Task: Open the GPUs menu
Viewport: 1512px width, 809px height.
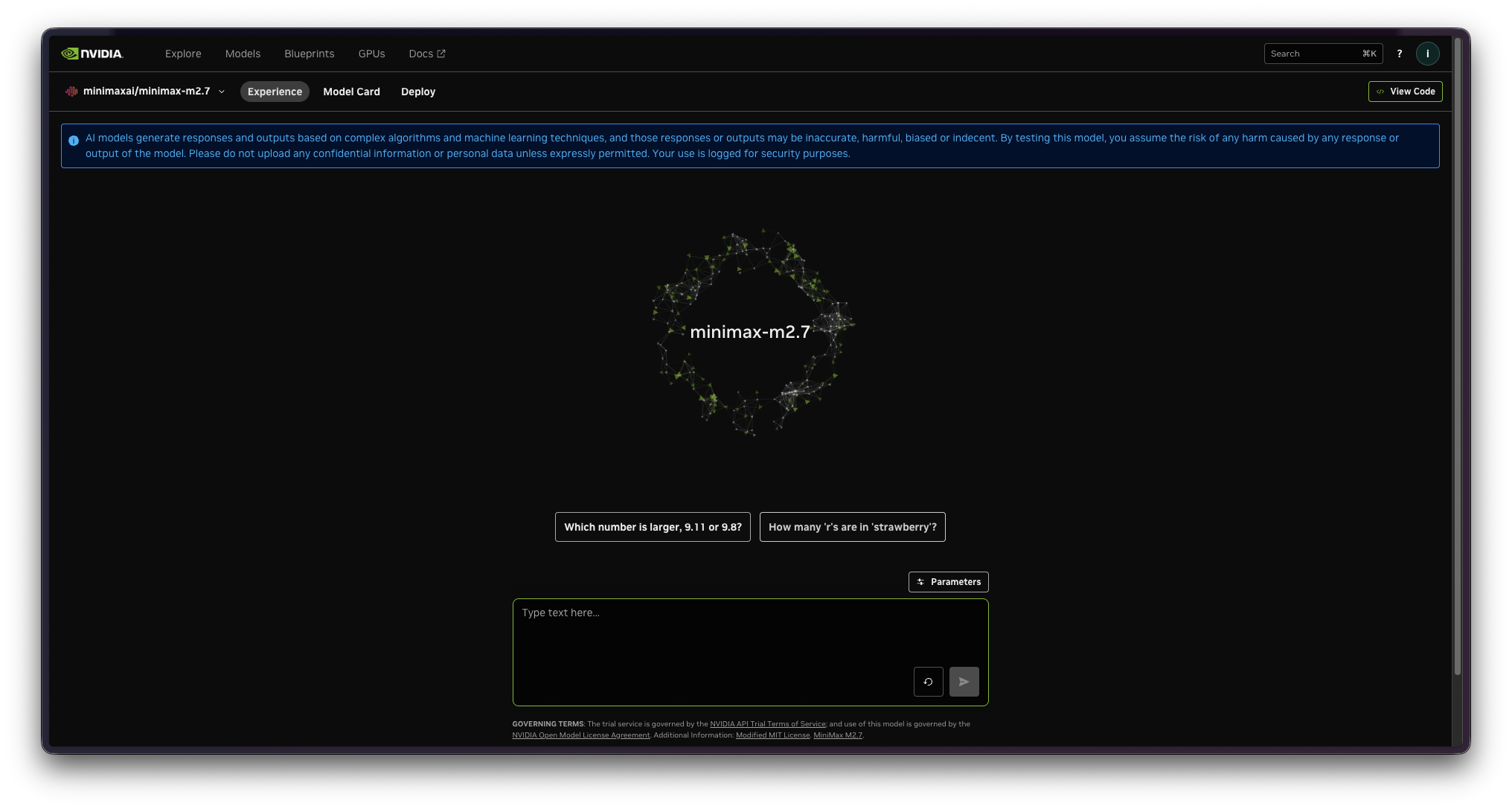Action: click(x=371, y=54)
